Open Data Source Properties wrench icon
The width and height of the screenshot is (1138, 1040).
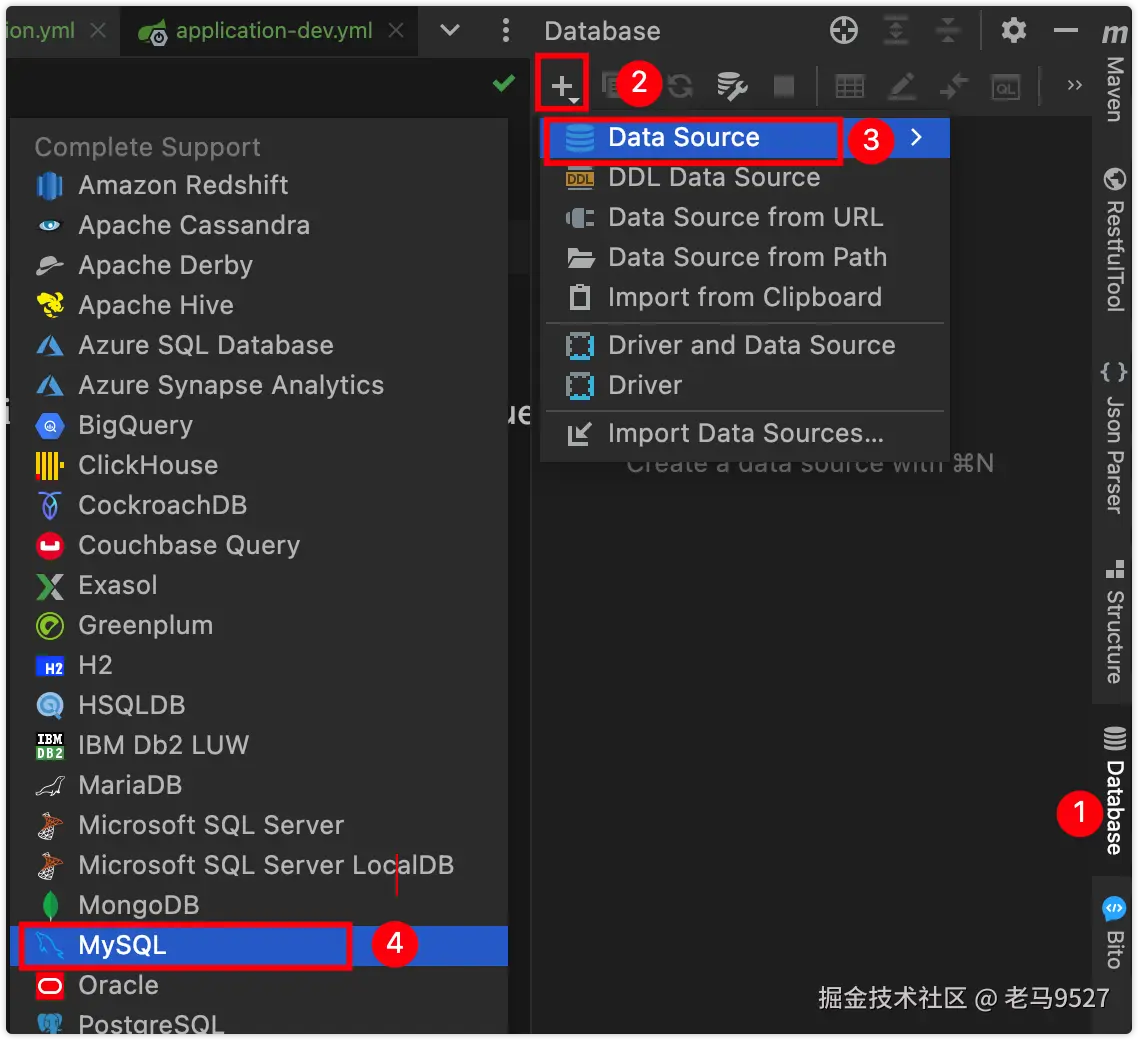(x=732, y=86)
